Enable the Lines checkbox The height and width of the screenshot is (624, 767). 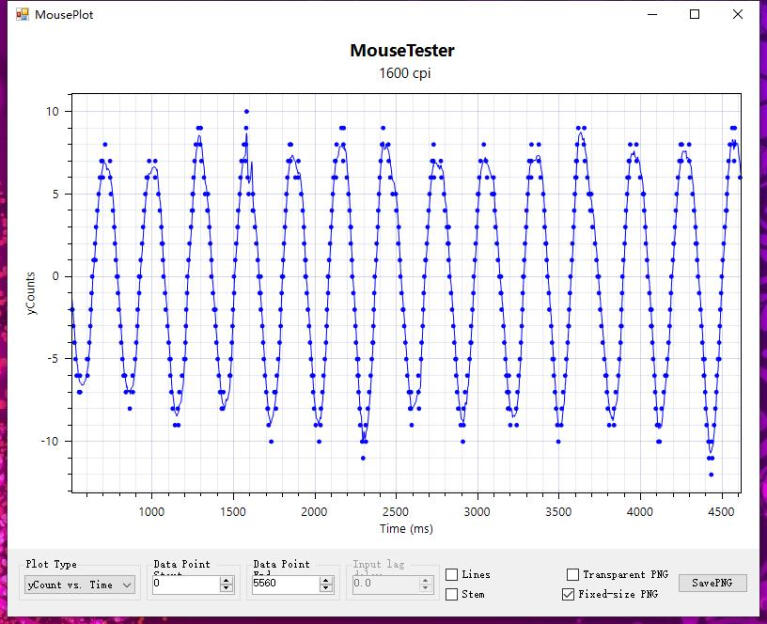coord(452,575)
